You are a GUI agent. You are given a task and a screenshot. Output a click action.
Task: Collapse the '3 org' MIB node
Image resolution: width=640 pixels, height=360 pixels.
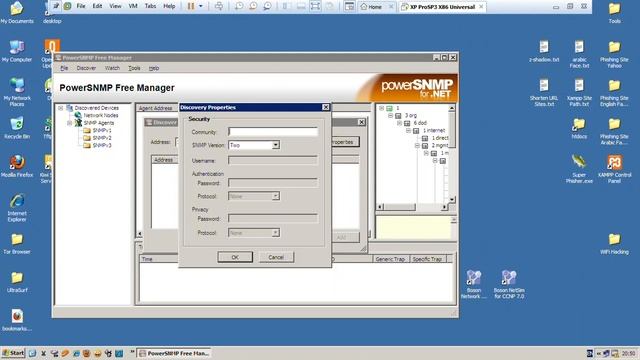pos(390,116)
